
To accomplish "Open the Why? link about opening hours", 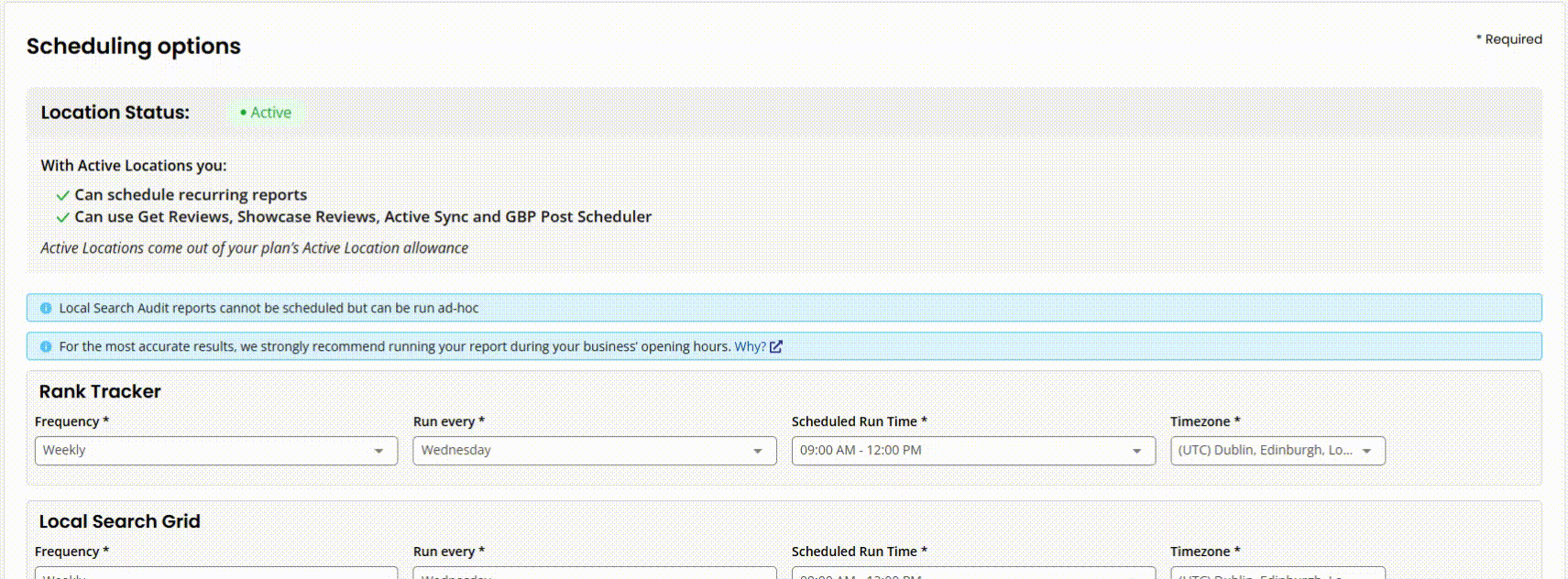I will tap(749, 347).
